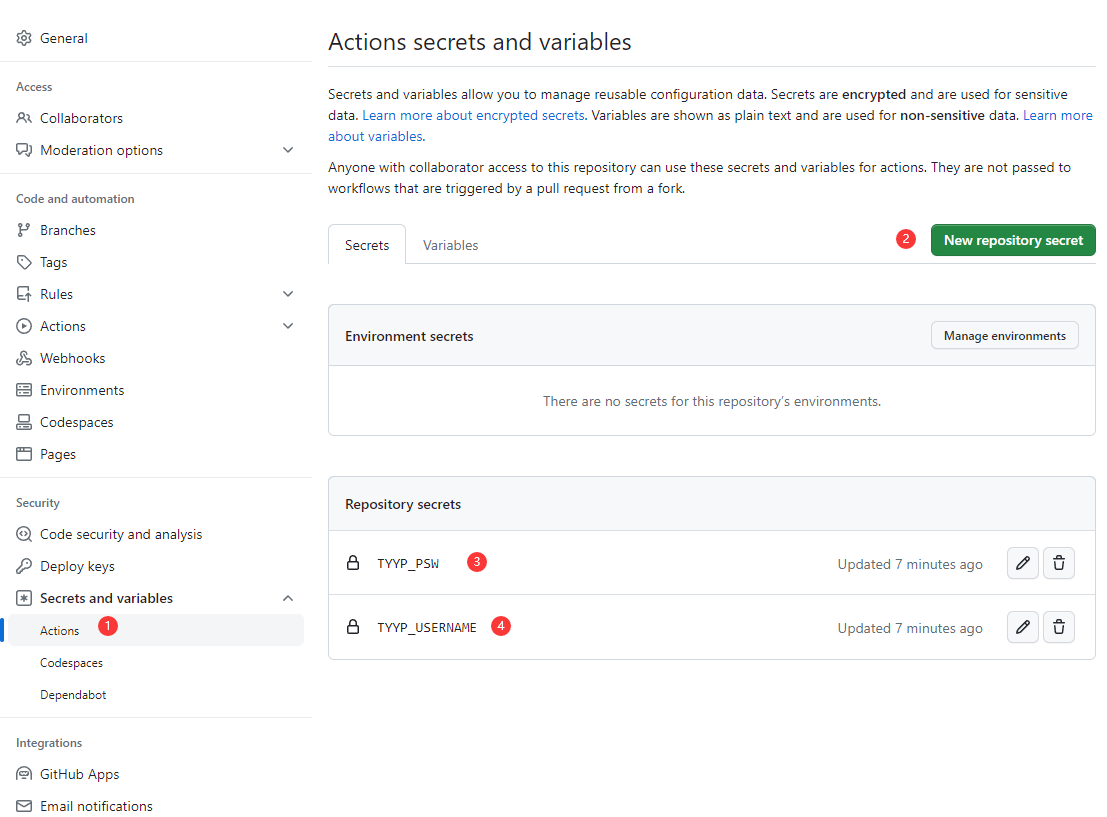This screenshot has width=1107, height=817.
Task: Click the lock icon next to TYYP_PSW
Action: click(x=352, y=563)
